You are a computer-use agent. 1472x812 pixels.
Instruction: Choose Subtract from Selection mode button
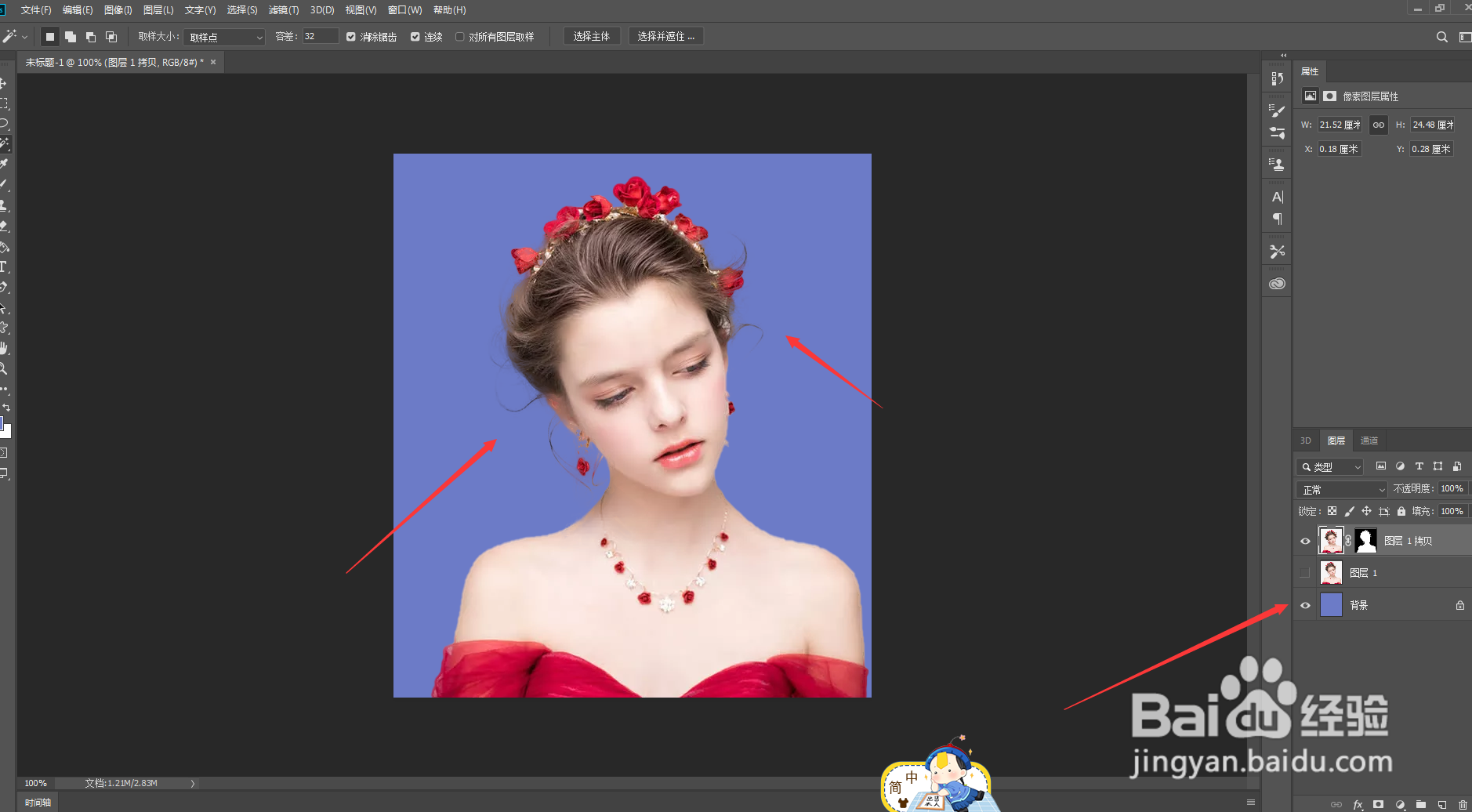pyautogui.click(x=91, y=37)
